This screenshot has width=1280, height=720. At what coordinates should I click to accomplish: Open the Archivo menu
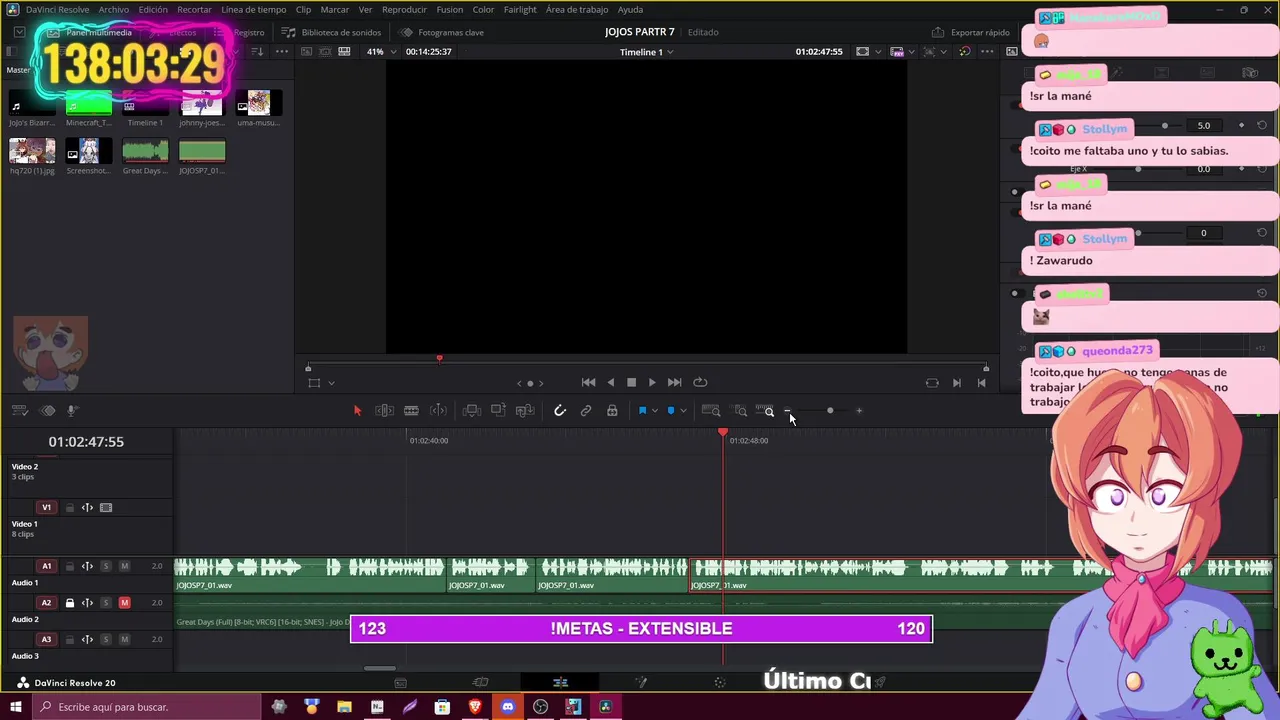(113, 10)
